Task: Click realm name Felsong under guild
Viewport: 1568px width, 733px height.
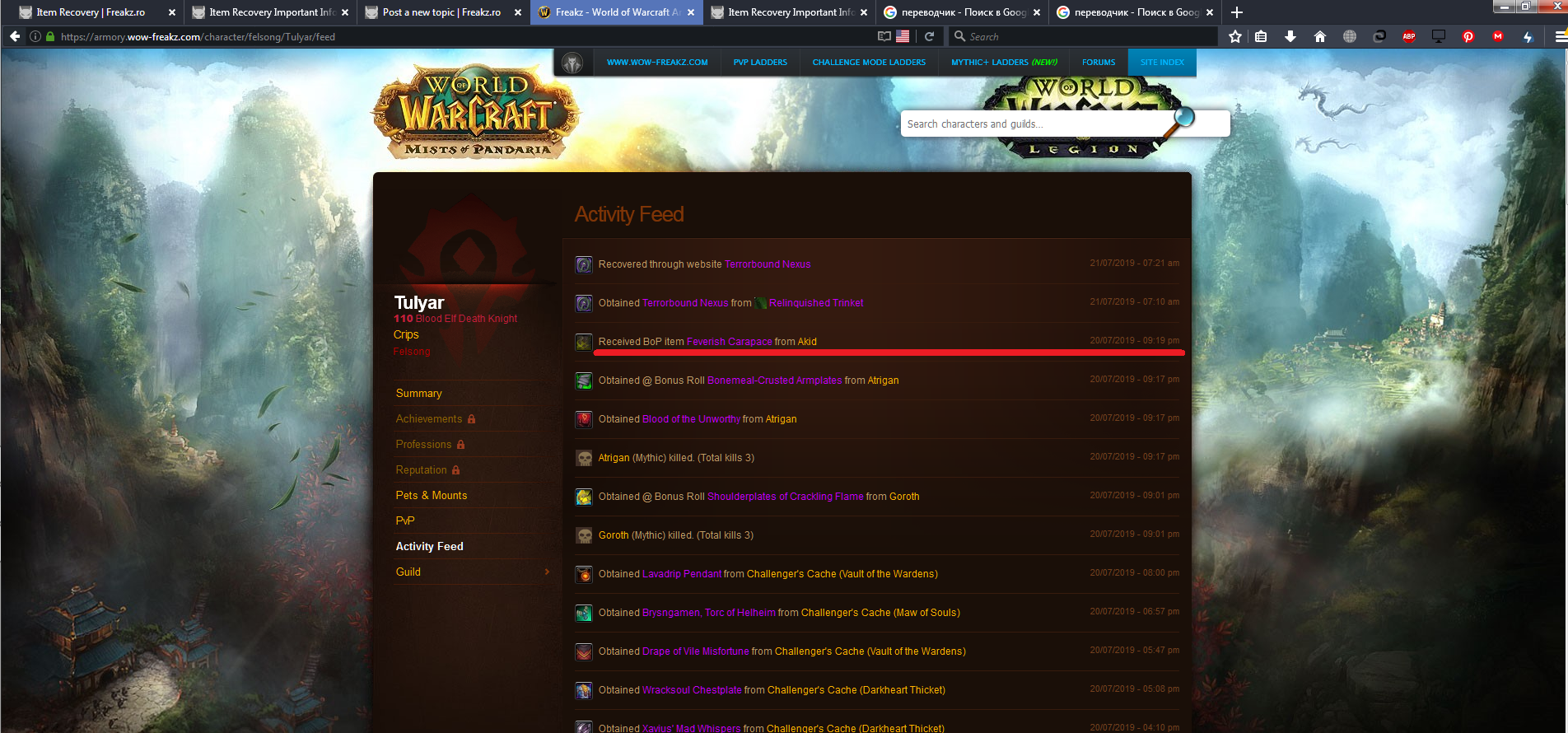Action: [x=412, y=352]
